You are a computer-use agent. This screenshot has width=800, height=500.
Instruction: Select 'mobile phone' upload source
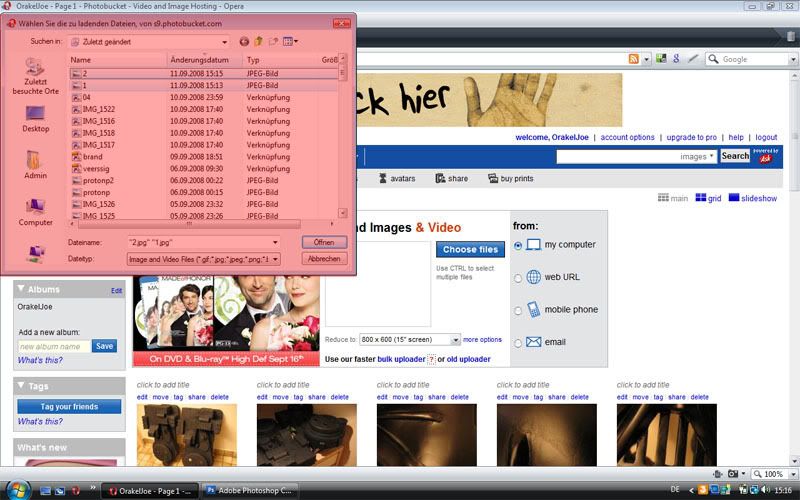click(x=518, y=311)
